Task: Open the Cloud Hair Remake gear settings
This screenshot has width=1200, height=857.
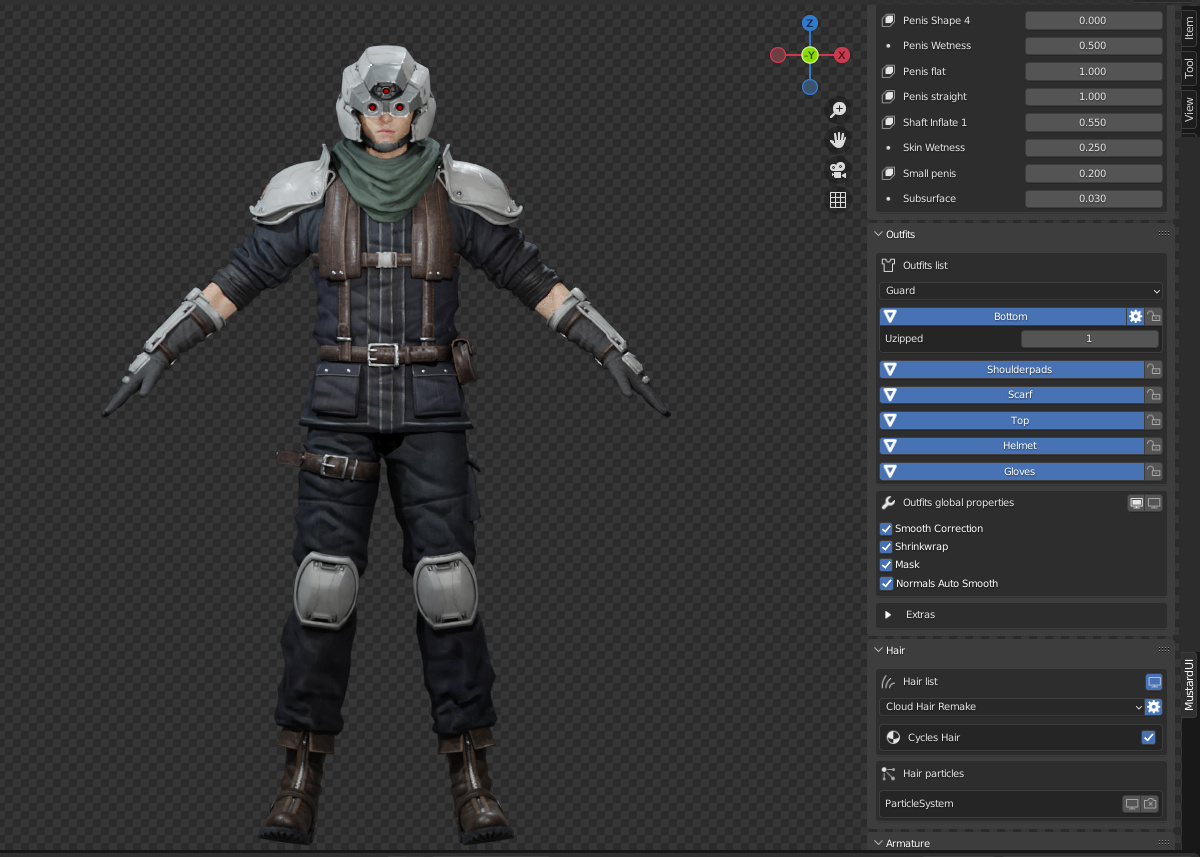Action: click(x=1154, y=707)
